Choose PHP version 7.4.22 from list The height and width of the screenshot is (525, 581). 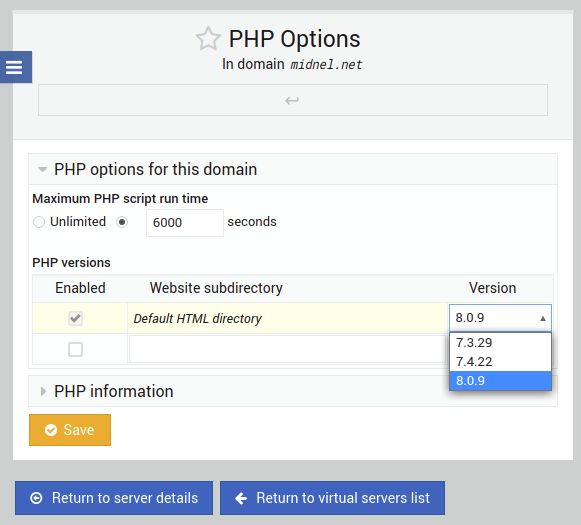(x=500, y=362)
